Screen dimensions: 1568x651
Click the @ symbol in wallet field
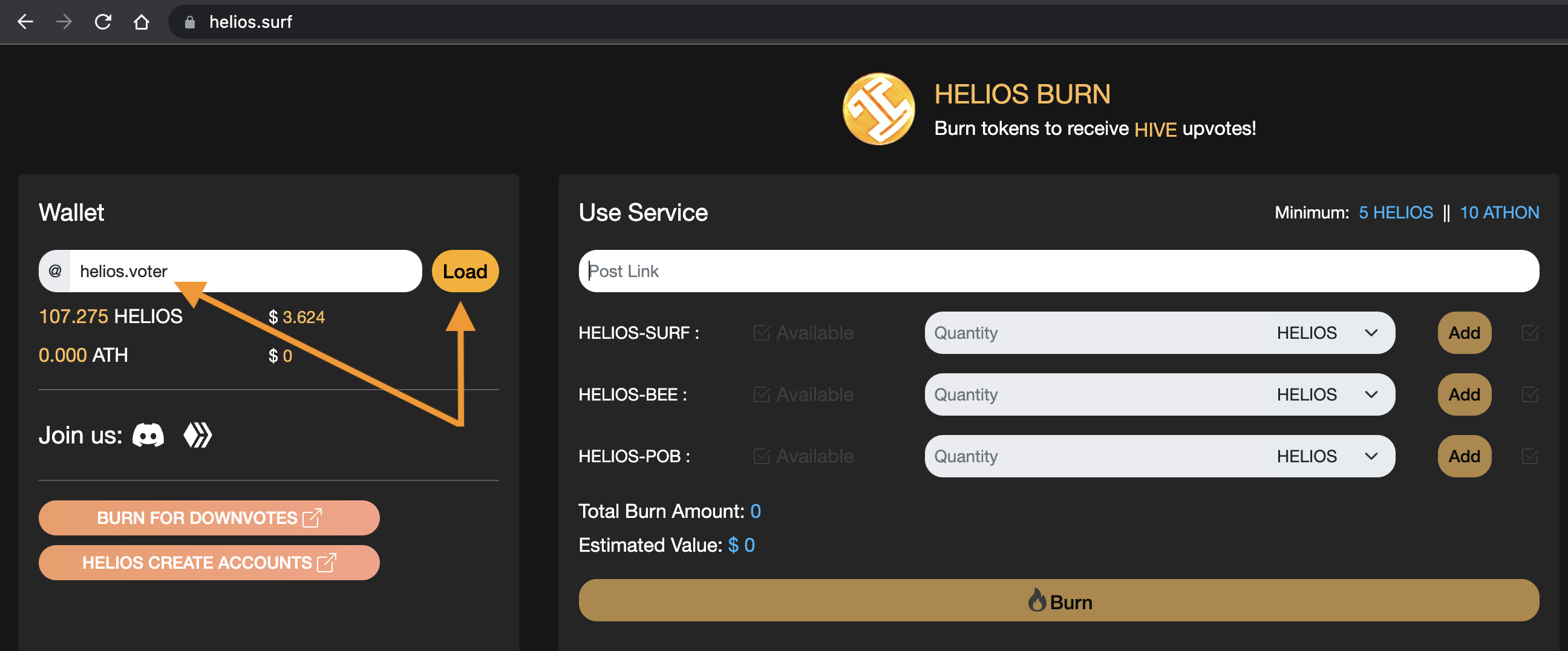[x=55, y=271]
